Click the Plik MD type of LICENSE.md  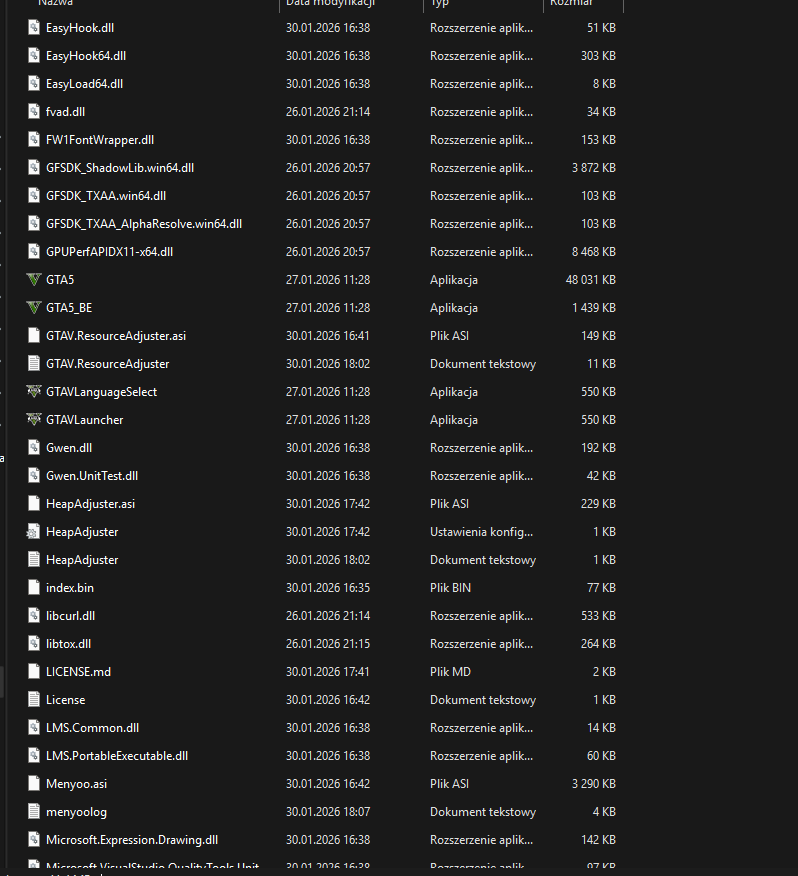[x=450, y=672]
